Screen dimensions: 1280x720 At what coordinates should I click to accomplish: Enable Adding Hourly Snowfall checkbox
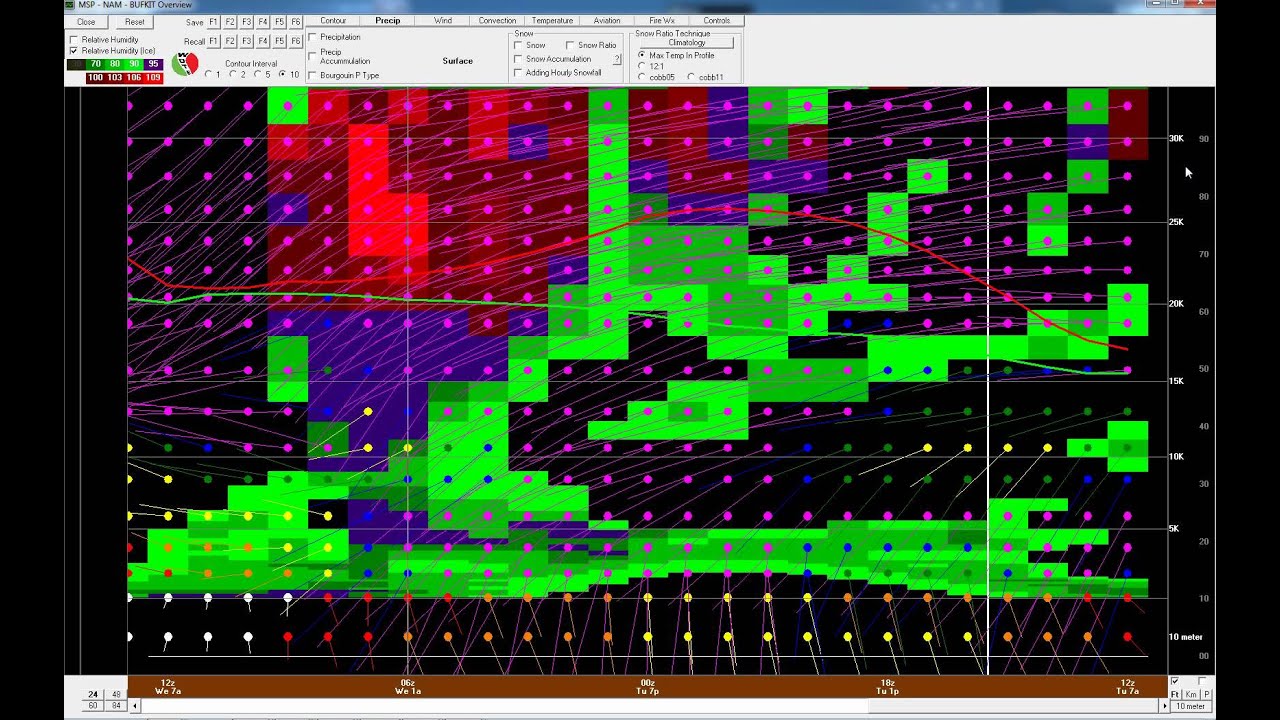tap(518, 73)
